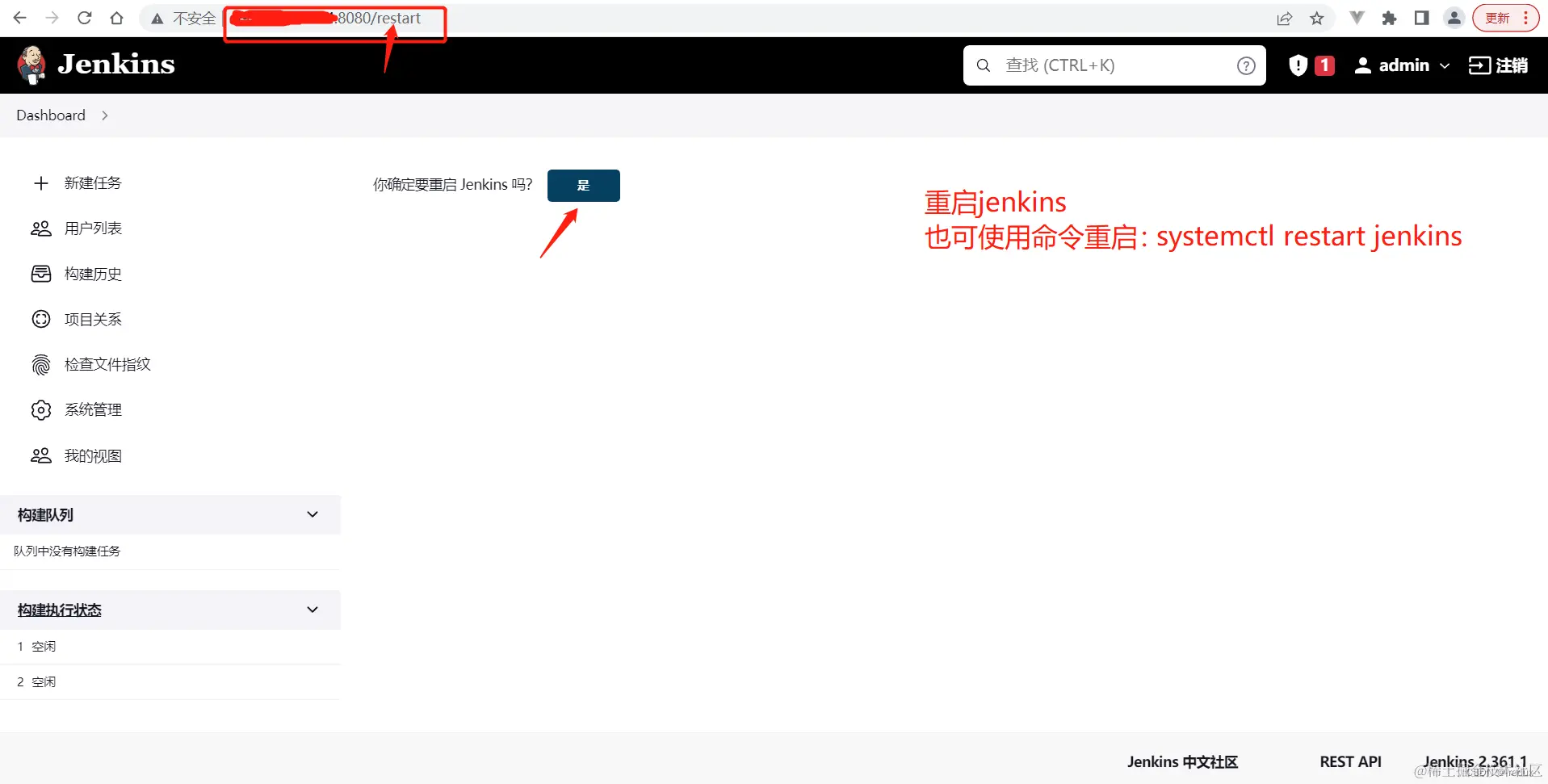Open security warnings shield icon

[1298, 65]
